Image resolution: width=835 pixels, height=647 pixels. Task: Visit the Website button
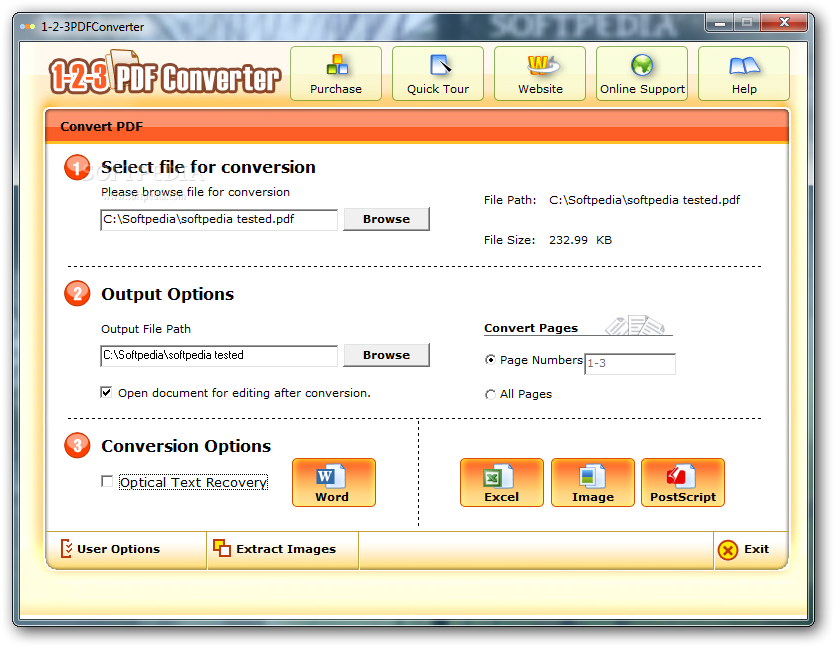tap(540, 73)
